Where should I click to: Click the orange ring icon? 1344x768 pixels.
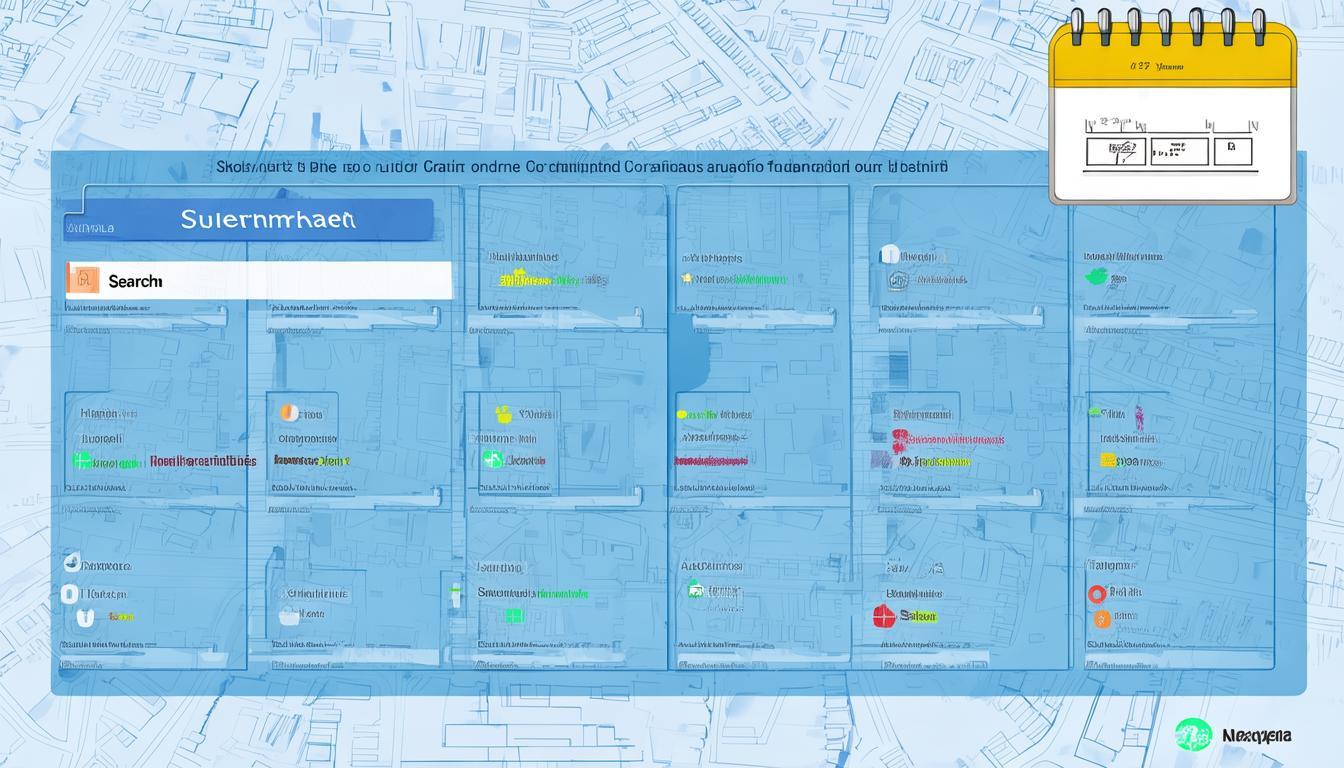pyautogui.click(x=1097, y=593)
